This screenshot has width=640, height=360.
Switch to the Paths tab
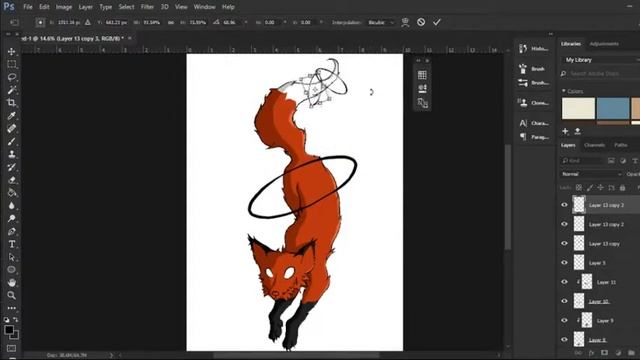(x=620, y=145)
